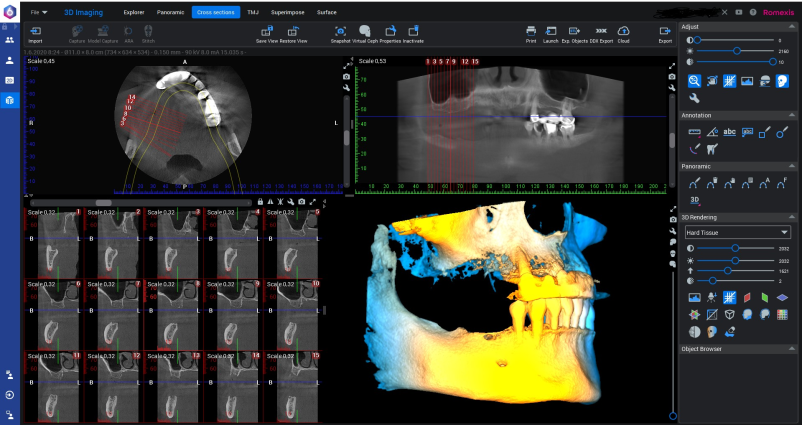Collapse the 3D Rendering panel
802x425 pixels.
[792, 217]
